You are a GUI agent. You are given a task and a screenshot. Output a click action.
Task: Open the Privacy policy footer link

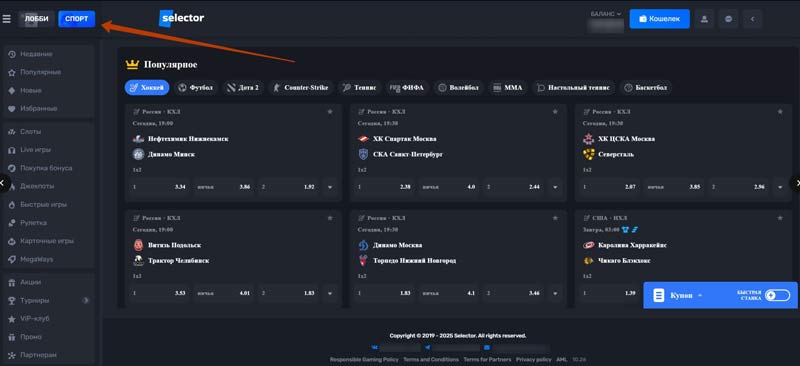coord(534,359)
